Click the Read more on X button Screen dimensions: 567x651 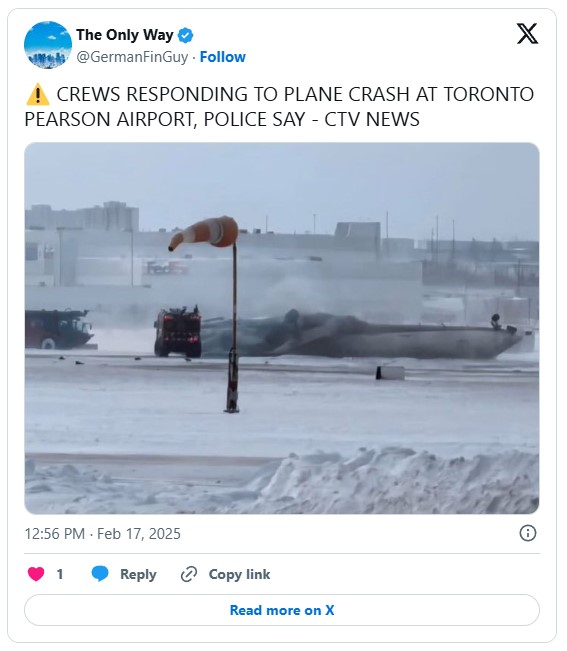(282, 610)
